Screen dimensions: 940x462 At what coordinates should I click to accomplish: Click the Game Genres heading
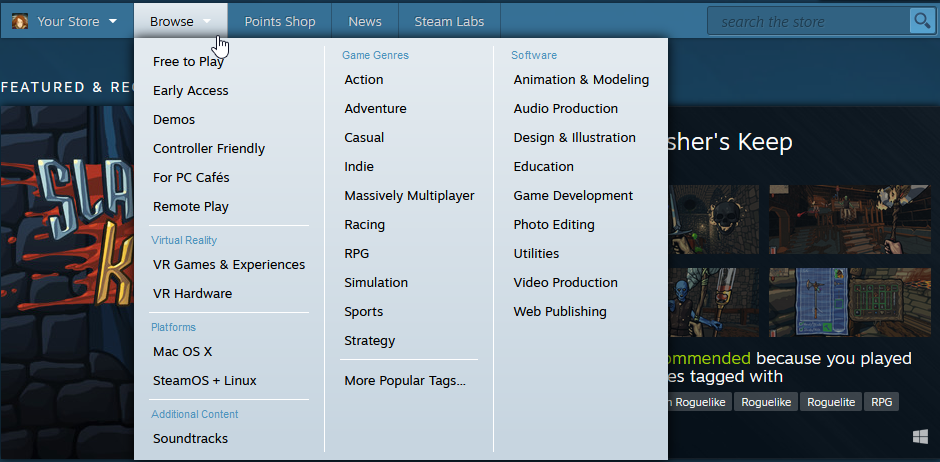coord(375,55)
